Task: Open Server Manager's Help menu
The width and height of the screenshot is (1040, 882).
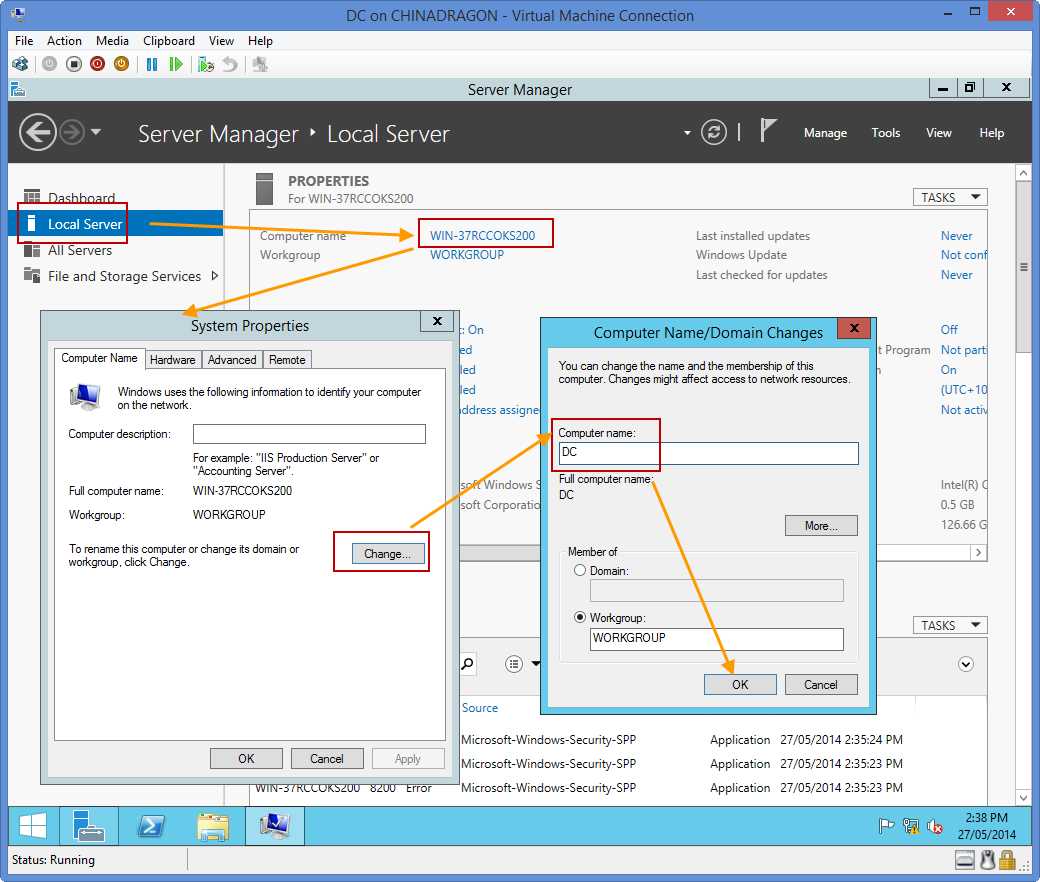Action: (992, 133)
